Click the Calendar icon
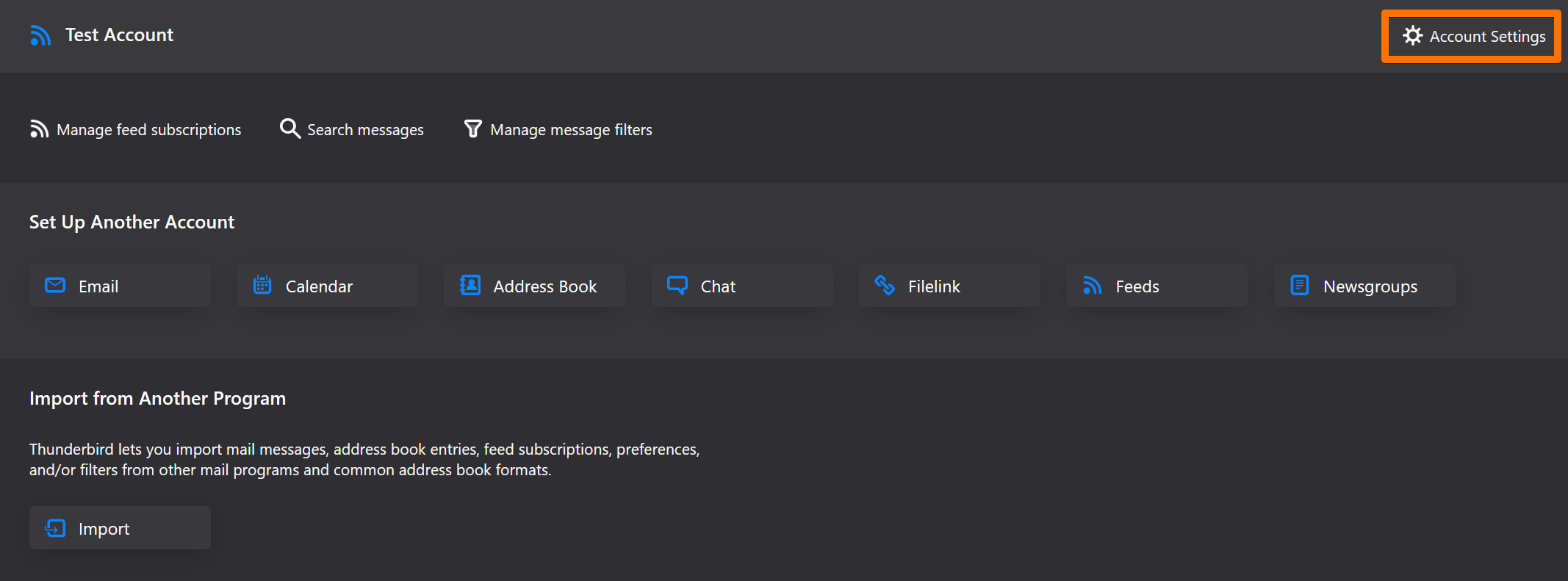This screenshot has height=581, width=1568. click(x=262, y=286)
